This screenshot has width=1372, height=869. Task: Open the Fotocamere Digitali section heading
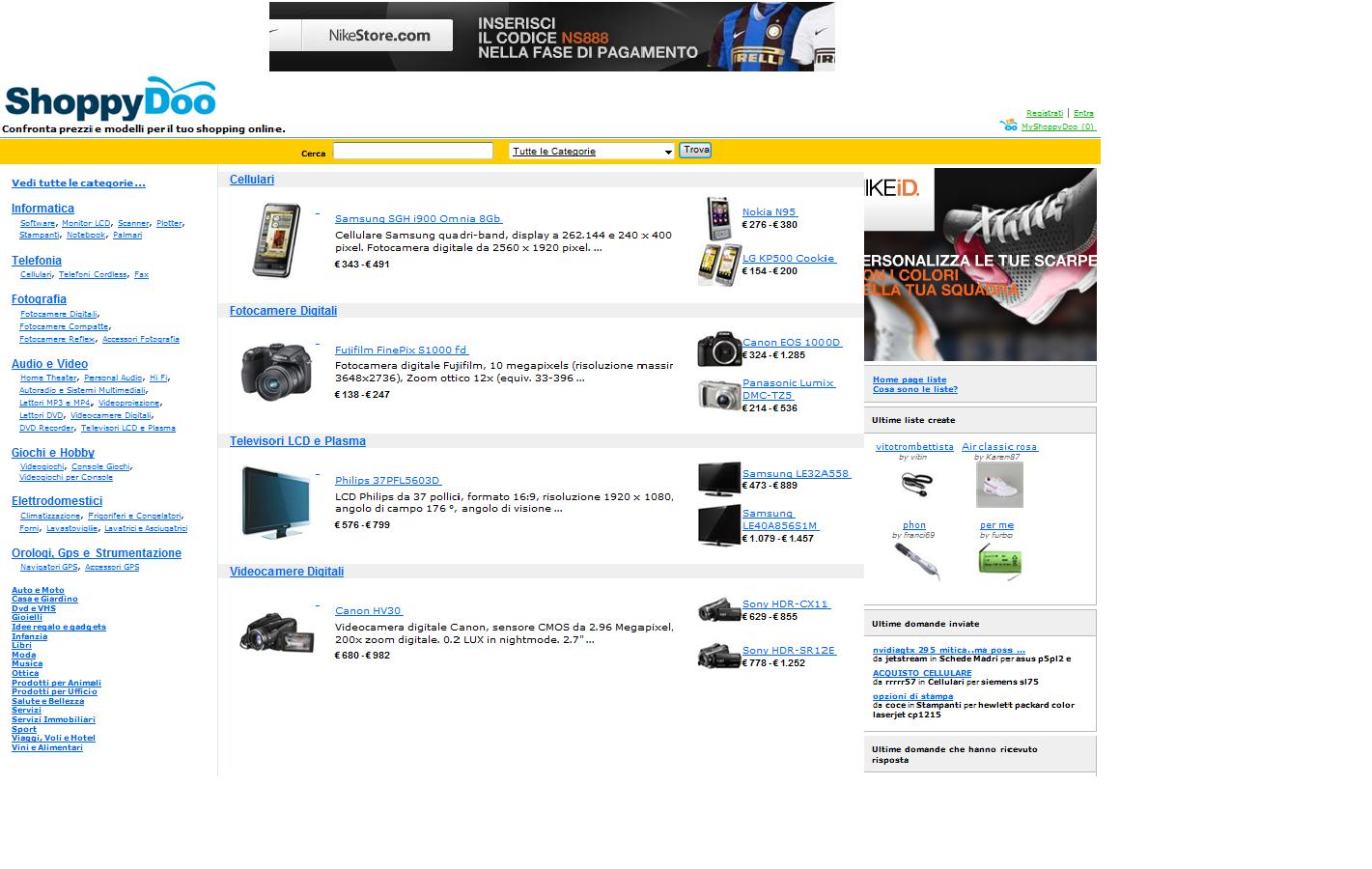click(283, 311)
